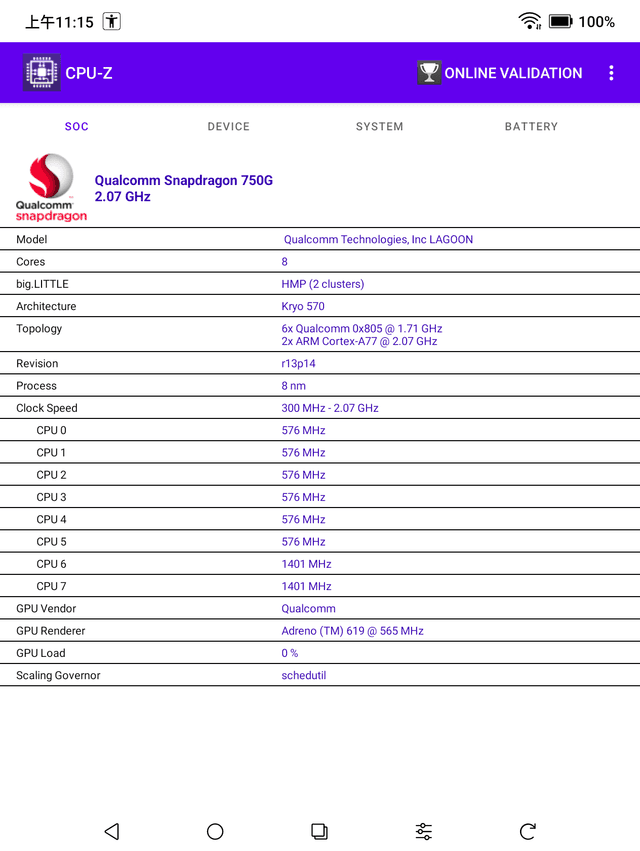The height and width of the screenshot is (851, 640).
Task: Switch to the BATTERY tab
Action: [531, 126]
